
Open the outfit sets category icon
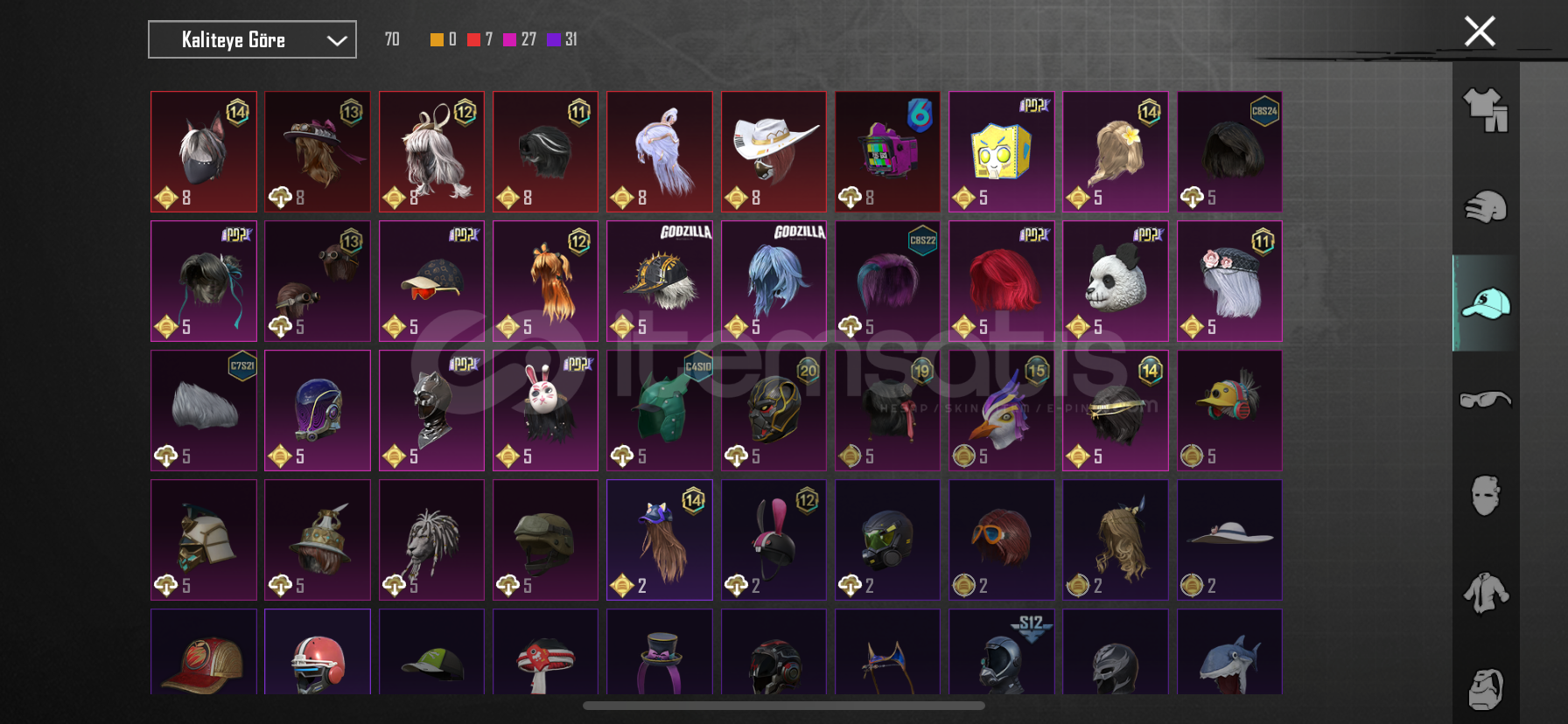point(1485,111)
